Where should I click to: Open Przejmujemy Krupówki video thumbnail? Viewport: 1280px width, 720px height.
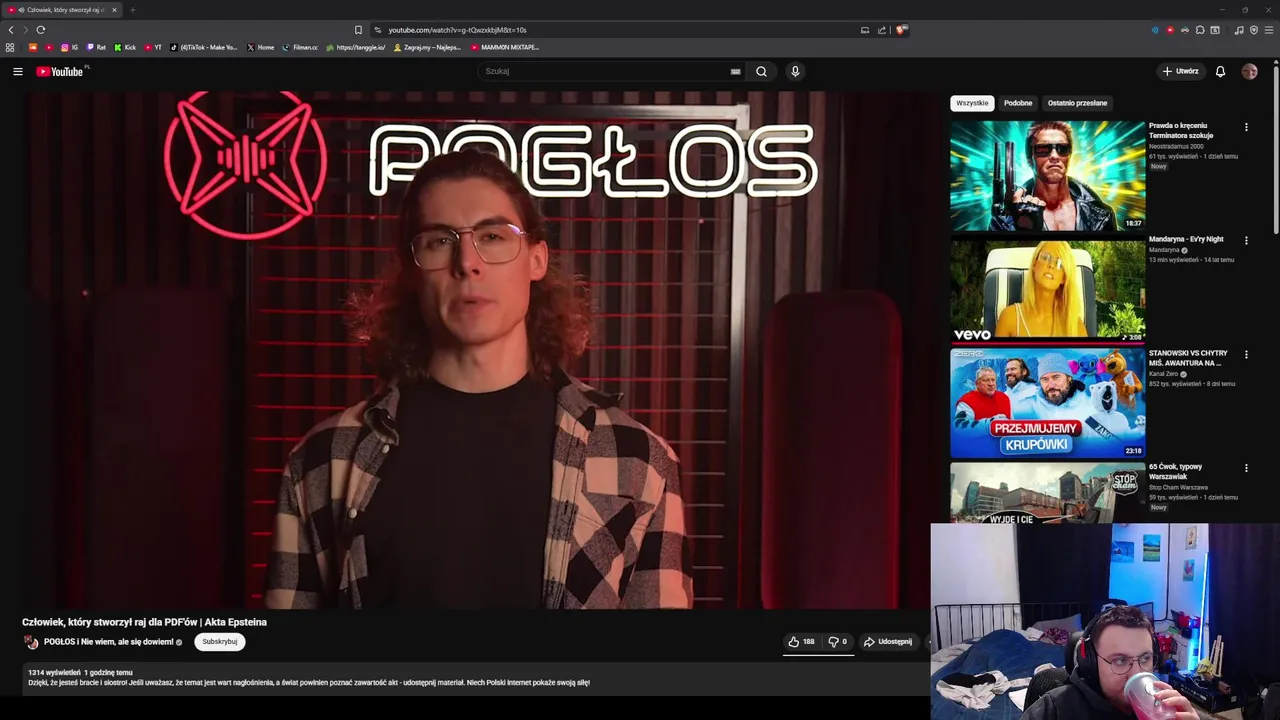pyautogui.click(x=1047, y=403)
